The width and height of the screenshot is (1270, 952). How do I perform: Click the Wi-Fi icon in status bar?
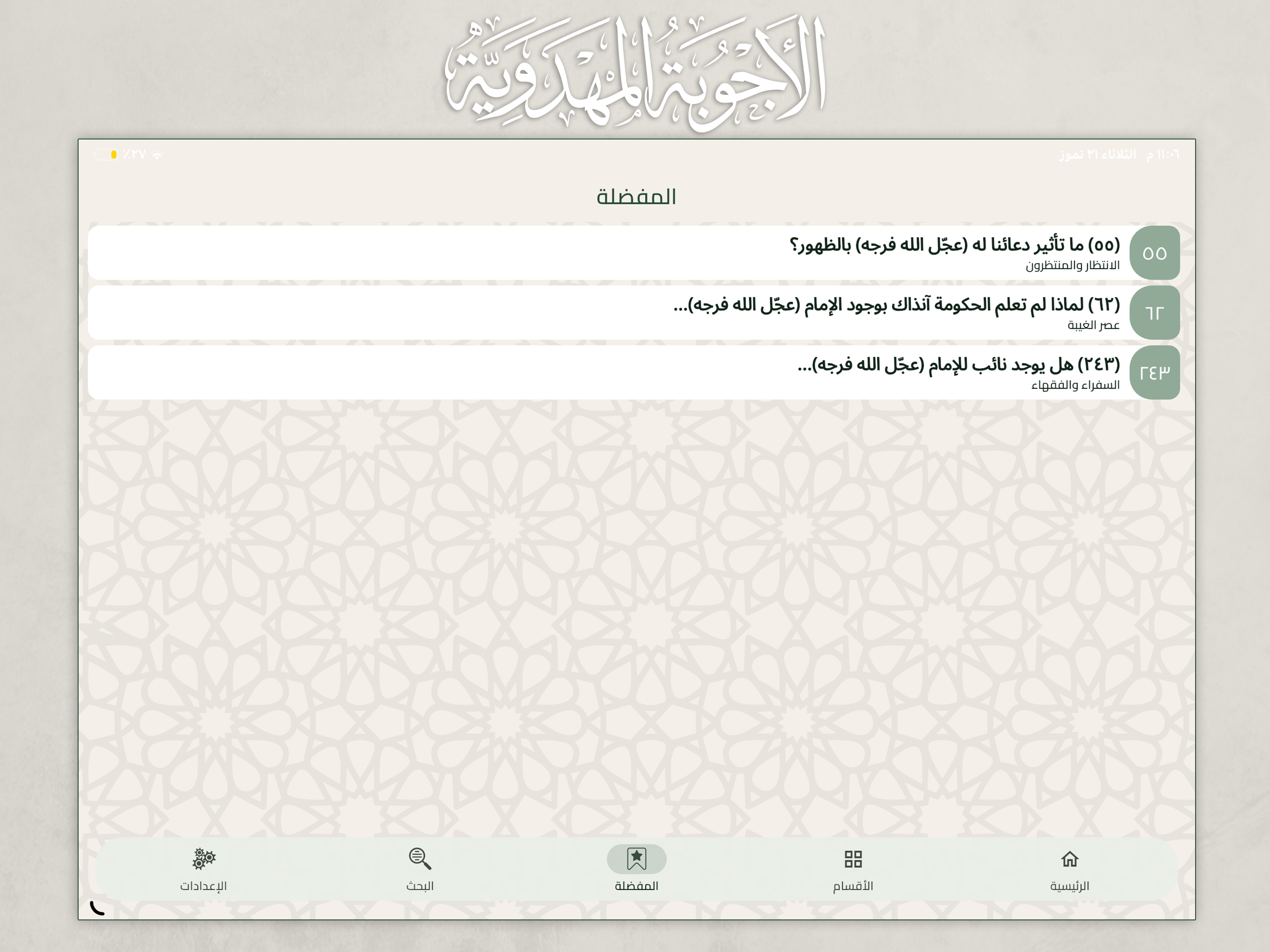(x=157, y=155)
